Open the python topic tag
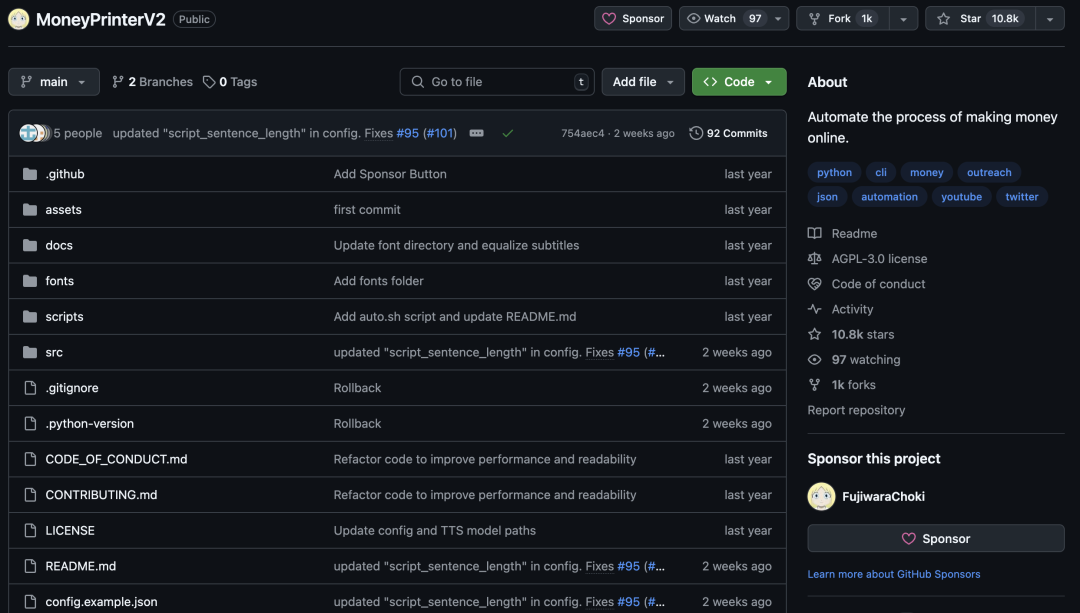Screen dimensions: 1080x613 (x=833, y=172)
